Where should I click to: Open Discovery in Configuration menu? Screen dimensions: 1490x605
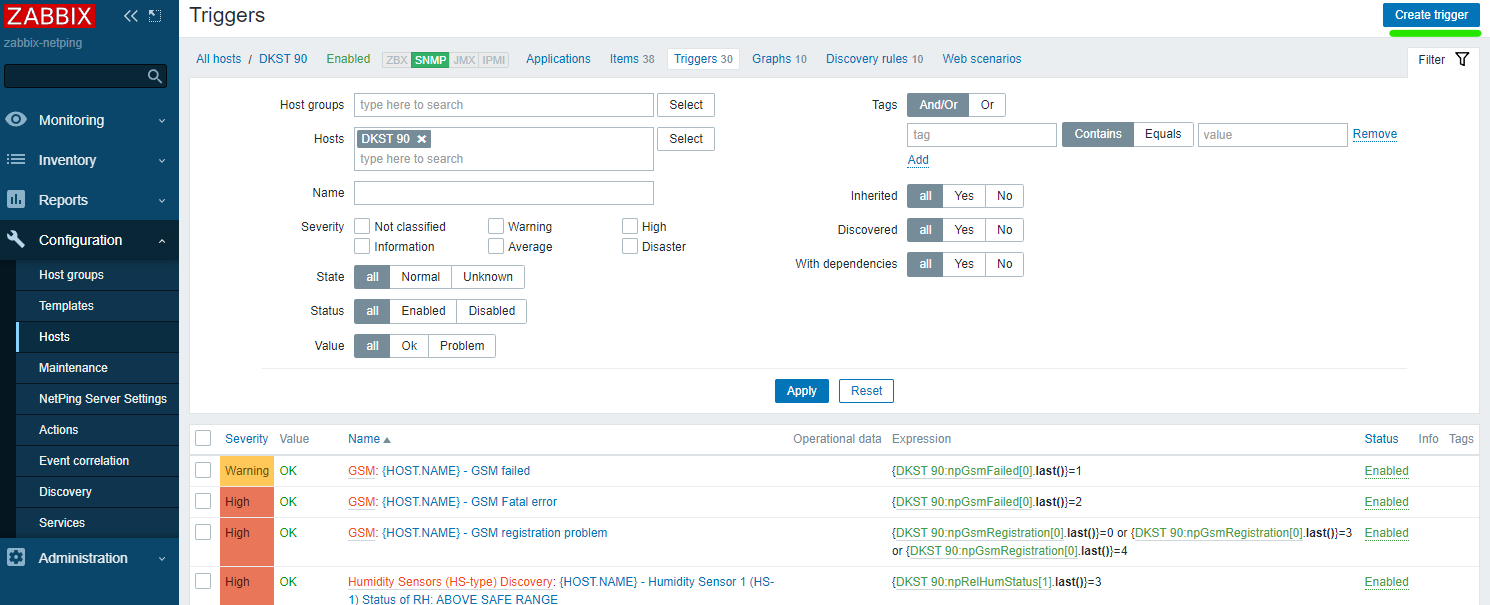tap(98, 492)
